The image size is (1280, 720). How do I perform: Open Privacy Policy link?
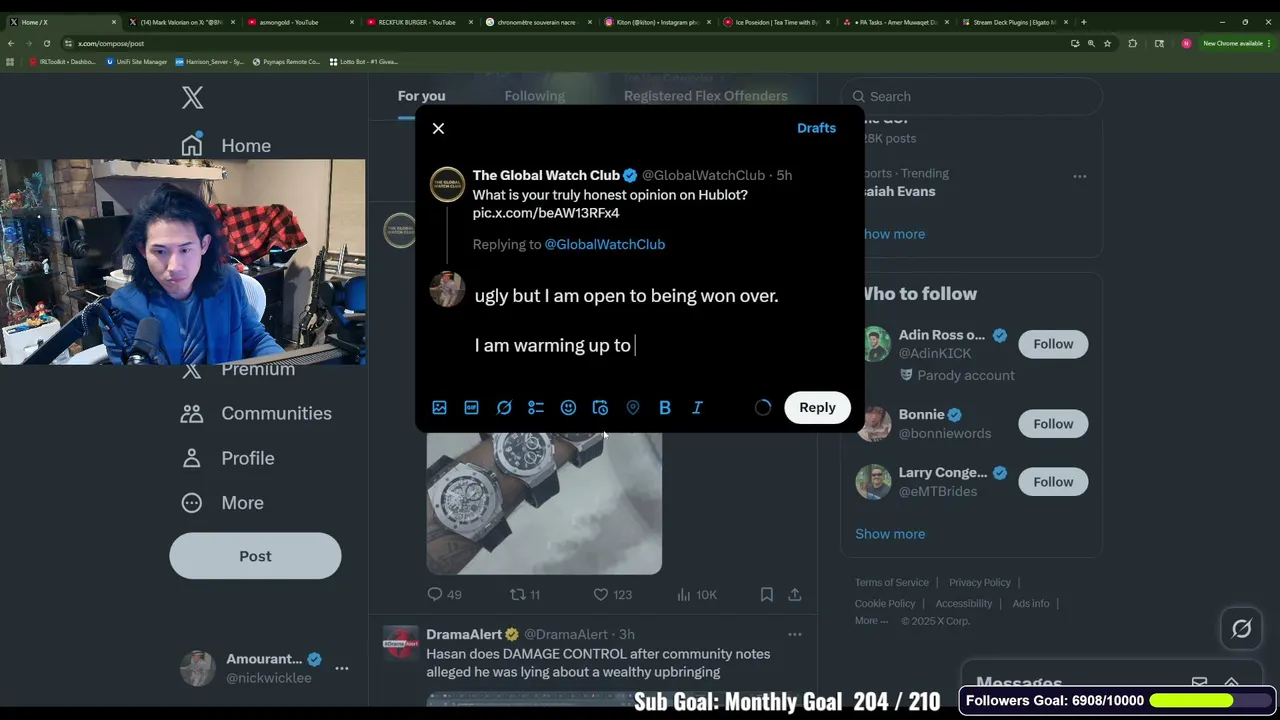(x=979, y=583)
